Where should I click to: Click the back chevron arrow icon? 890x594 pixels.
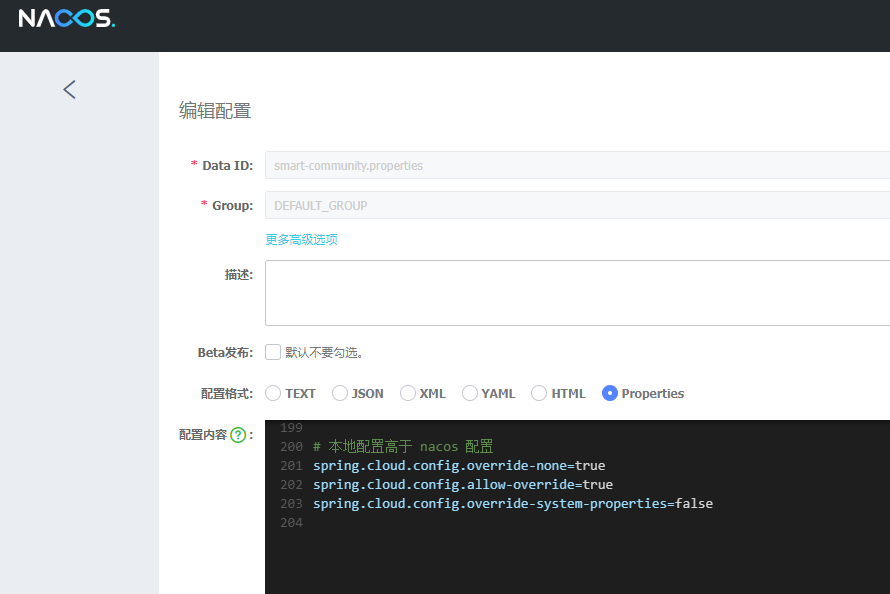click(69, 89)
